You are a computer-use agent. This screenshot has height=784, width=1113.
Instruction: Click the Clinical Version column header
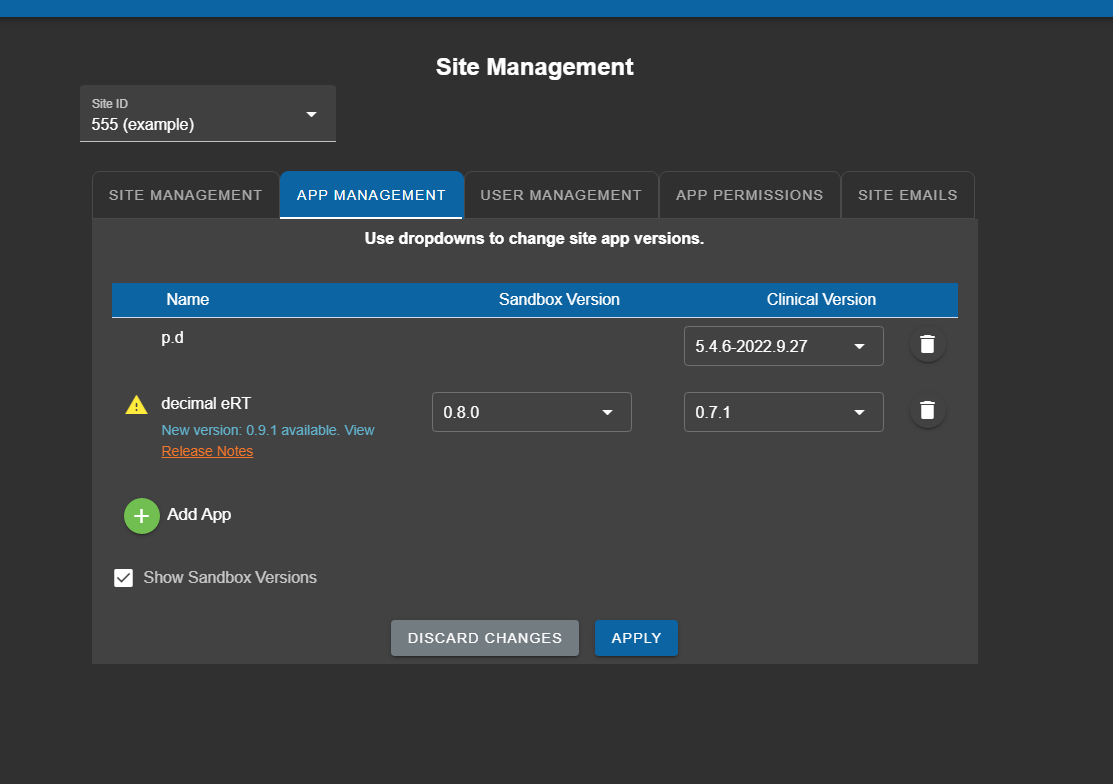point(821,299)
